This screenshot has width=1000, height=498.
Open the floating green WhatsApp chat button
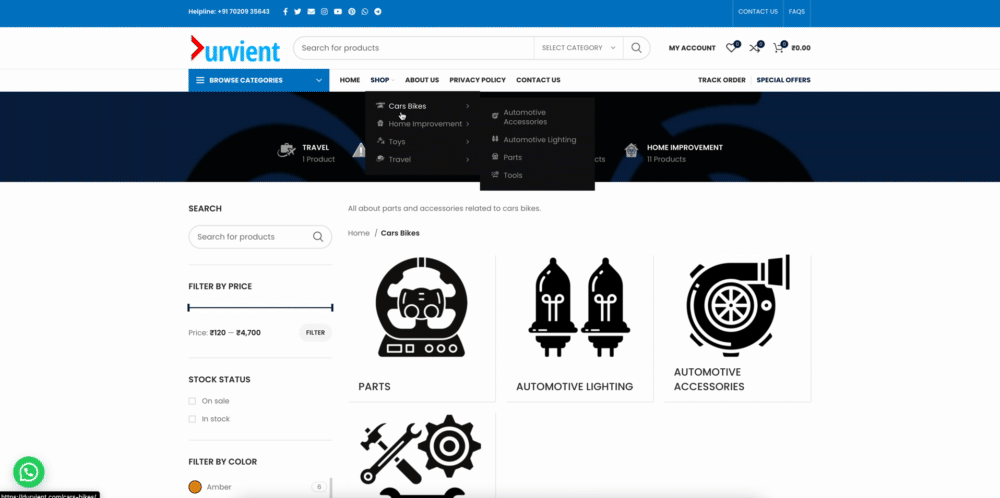tap(29, 472)
